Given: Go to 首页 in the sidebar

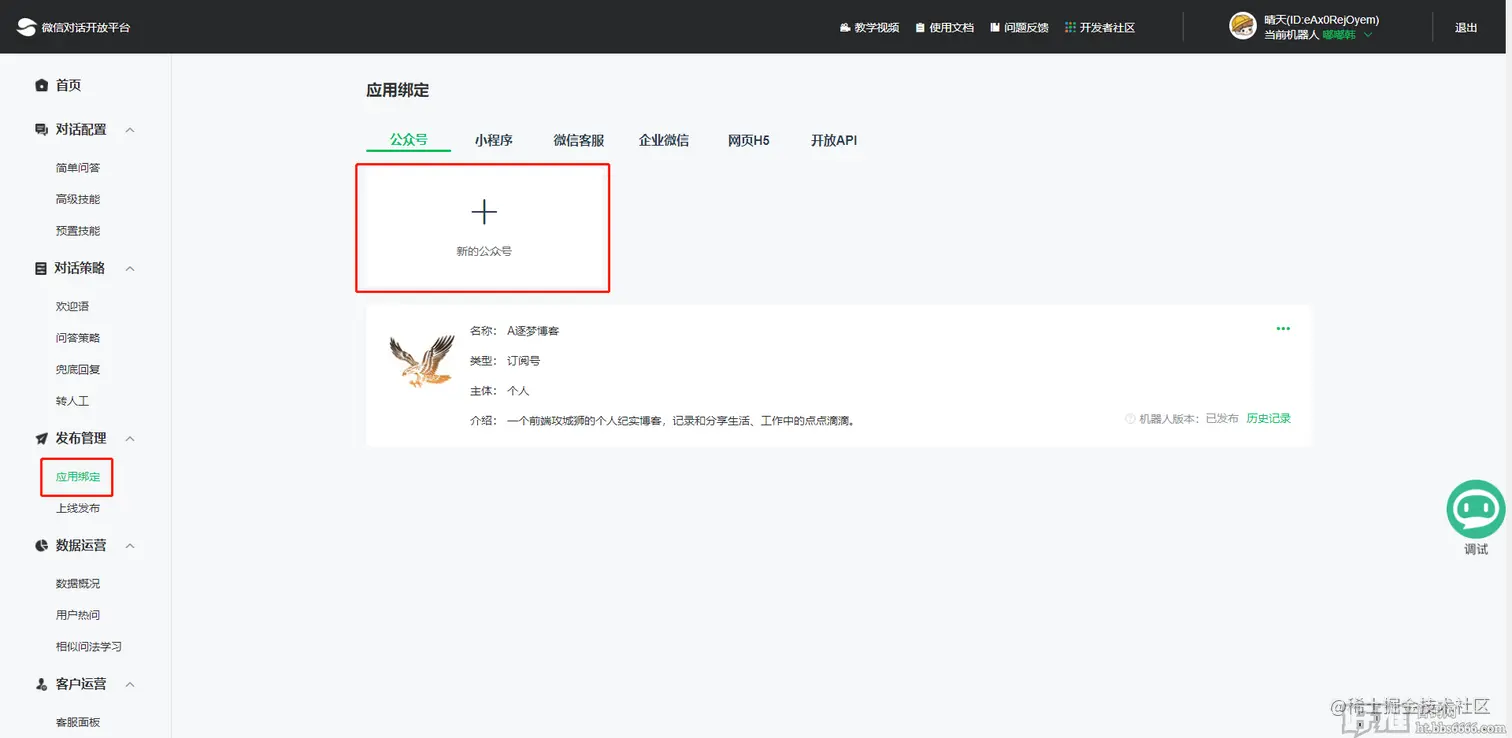Looking at the screenshot, I should [x=68, y=86].
